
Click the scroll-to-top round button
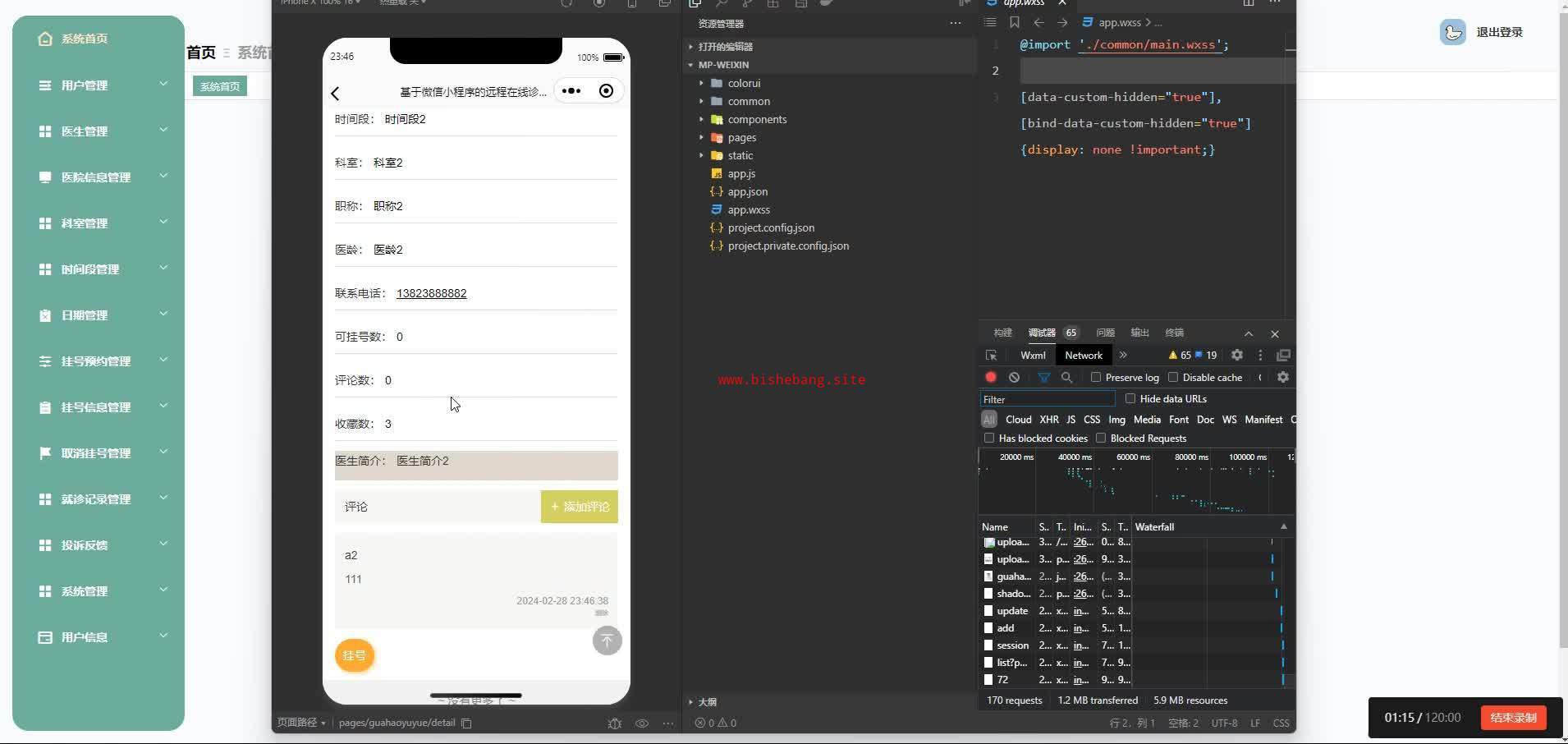click(x=607, y=641)
